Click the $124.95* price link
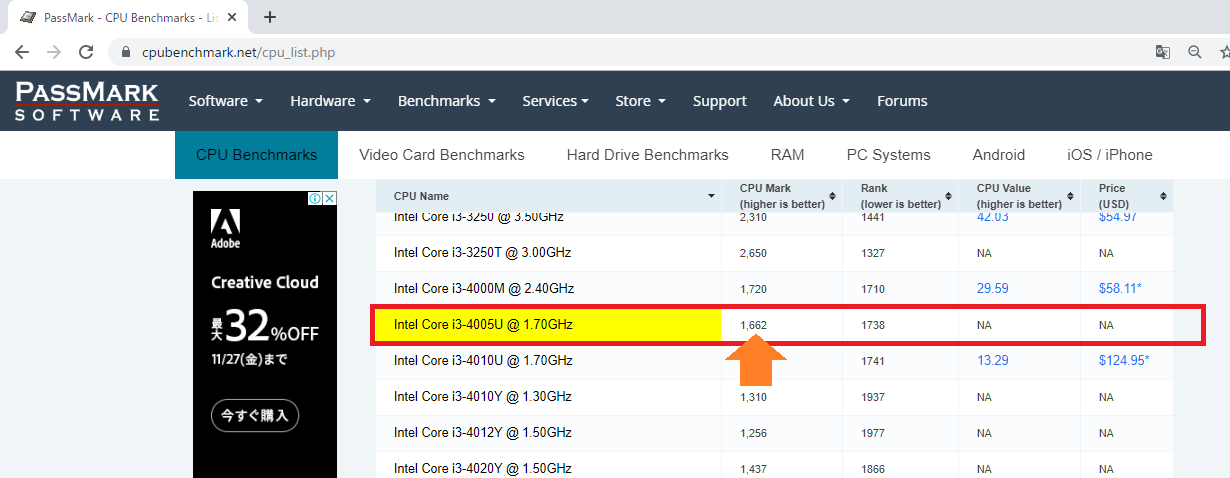 pyautogui.click(x=1124, y=361)
